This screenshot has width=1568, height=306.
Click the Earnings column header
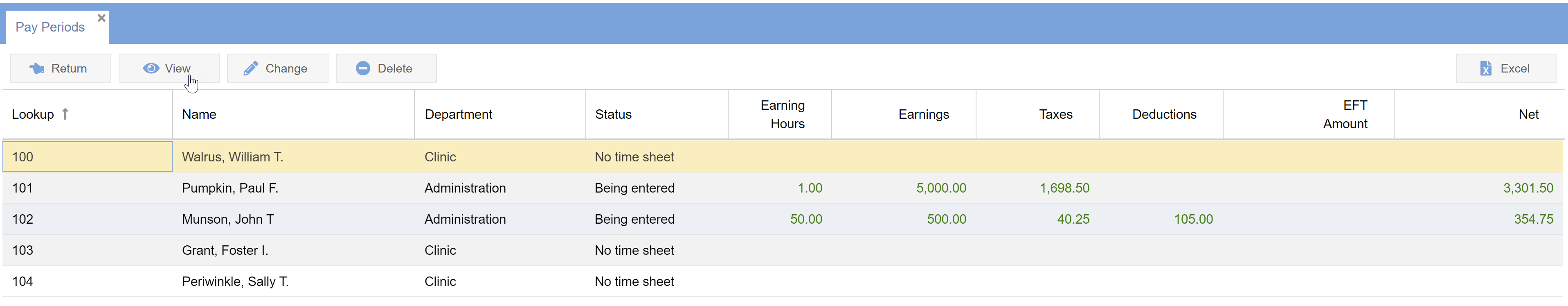point(923,115)
